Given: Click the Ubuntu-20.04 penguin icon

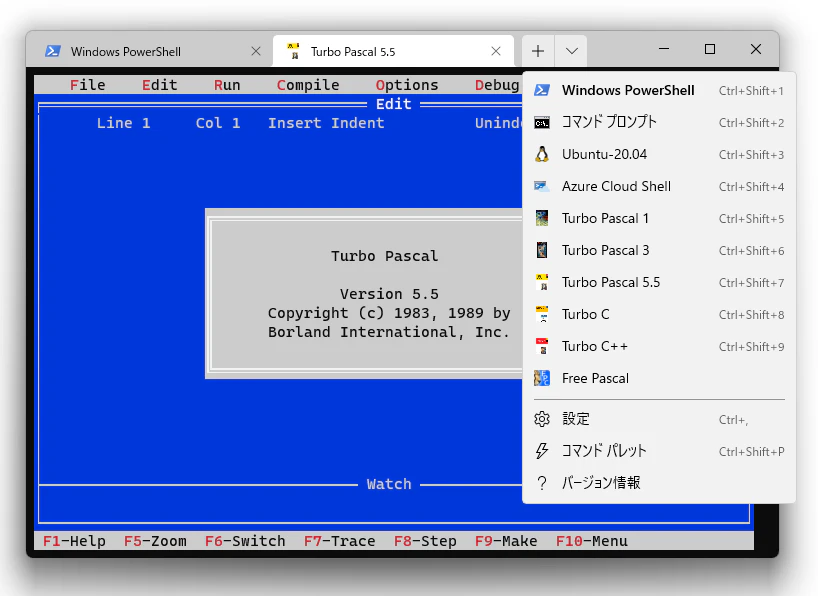Looking at the screenshot, I should [x=542, y=154].
